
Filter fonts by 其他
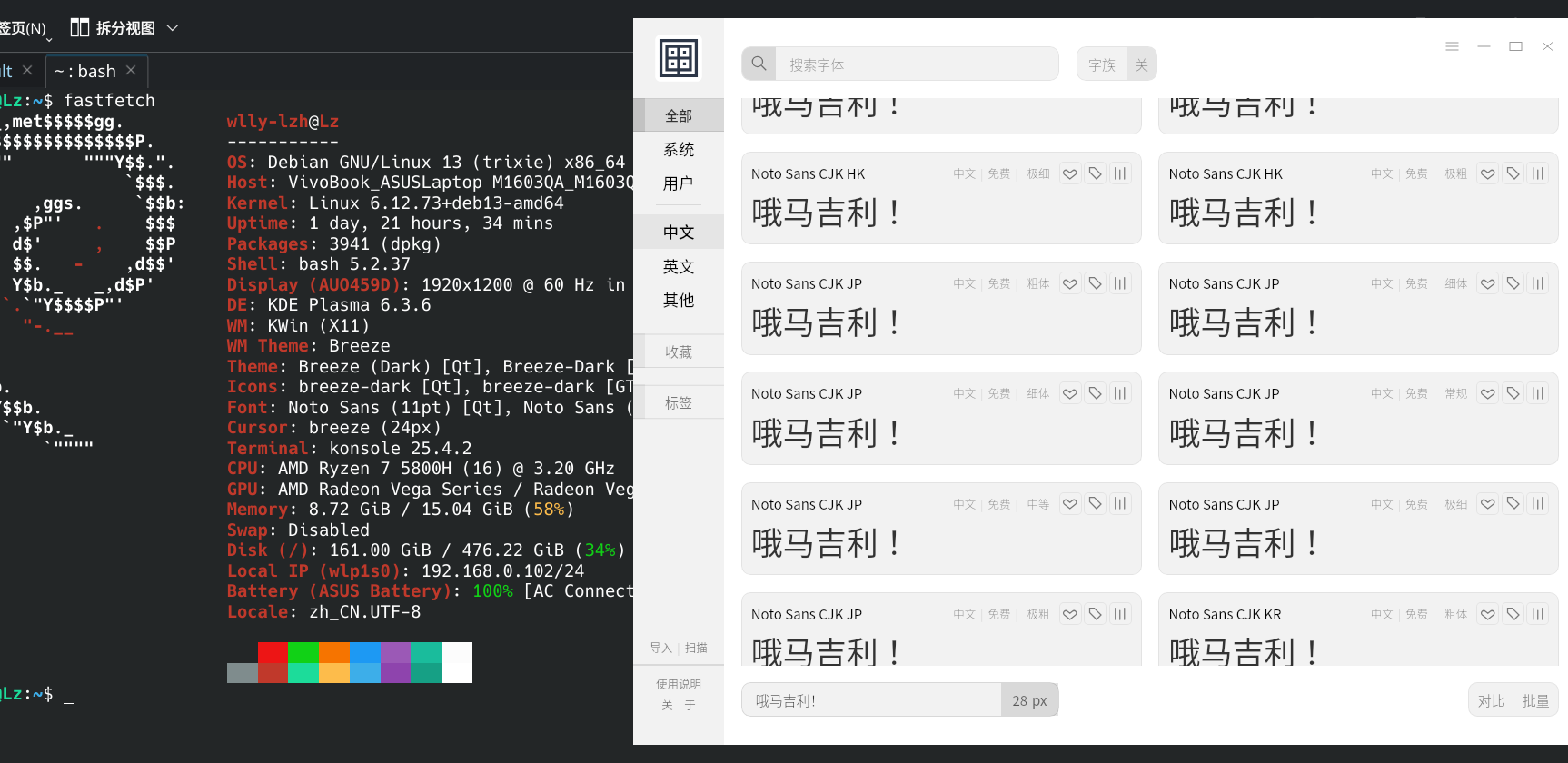[x=679, y=300]
